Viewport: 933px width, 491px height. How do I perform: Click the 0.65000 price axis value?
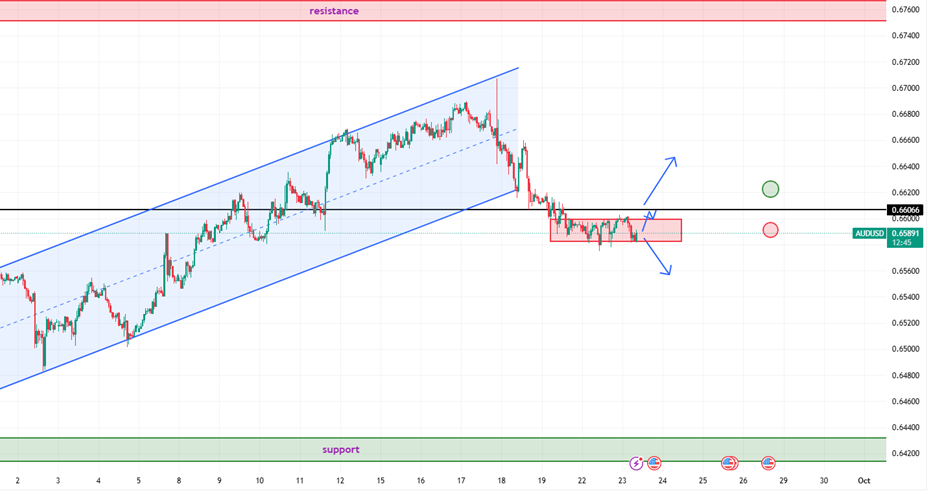905,349
